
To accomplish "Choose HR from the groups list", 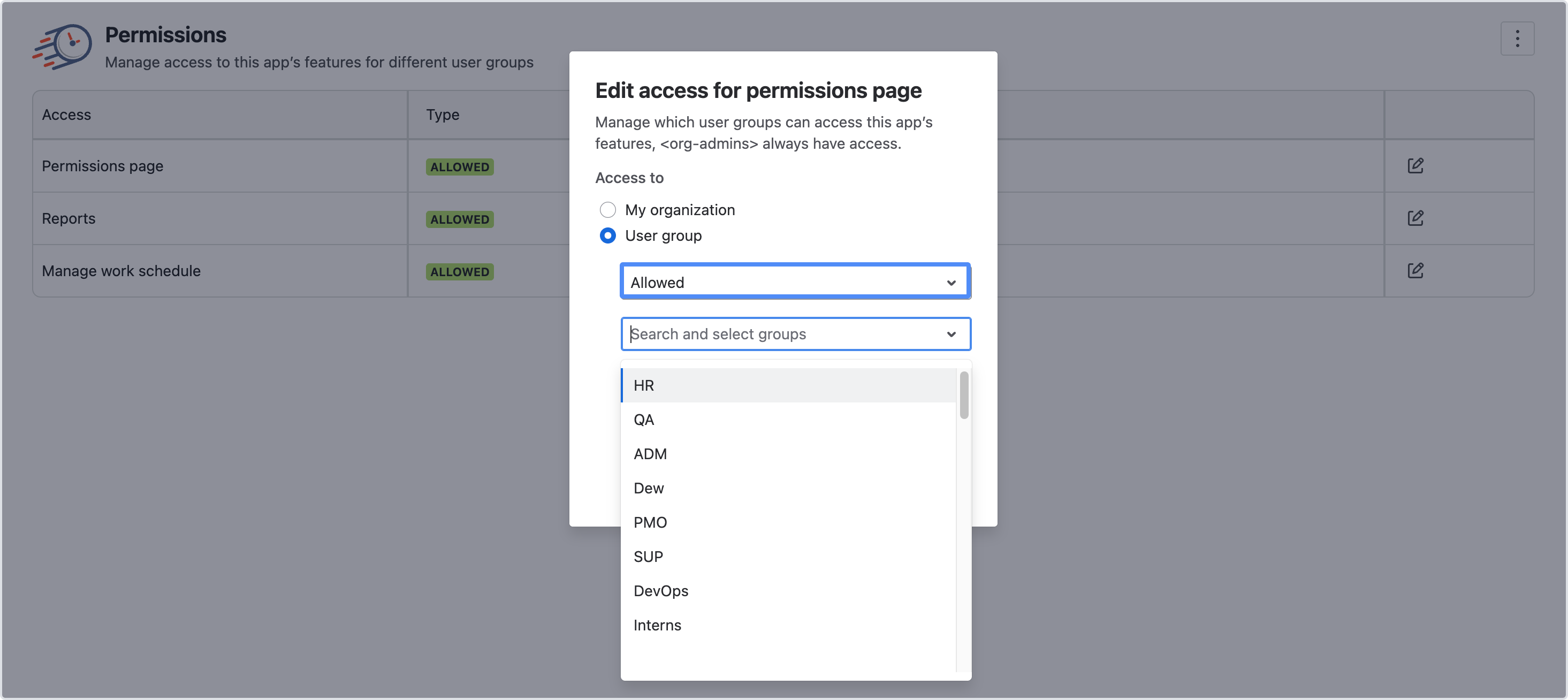I will pyautogui.click(x=643, y=385).
